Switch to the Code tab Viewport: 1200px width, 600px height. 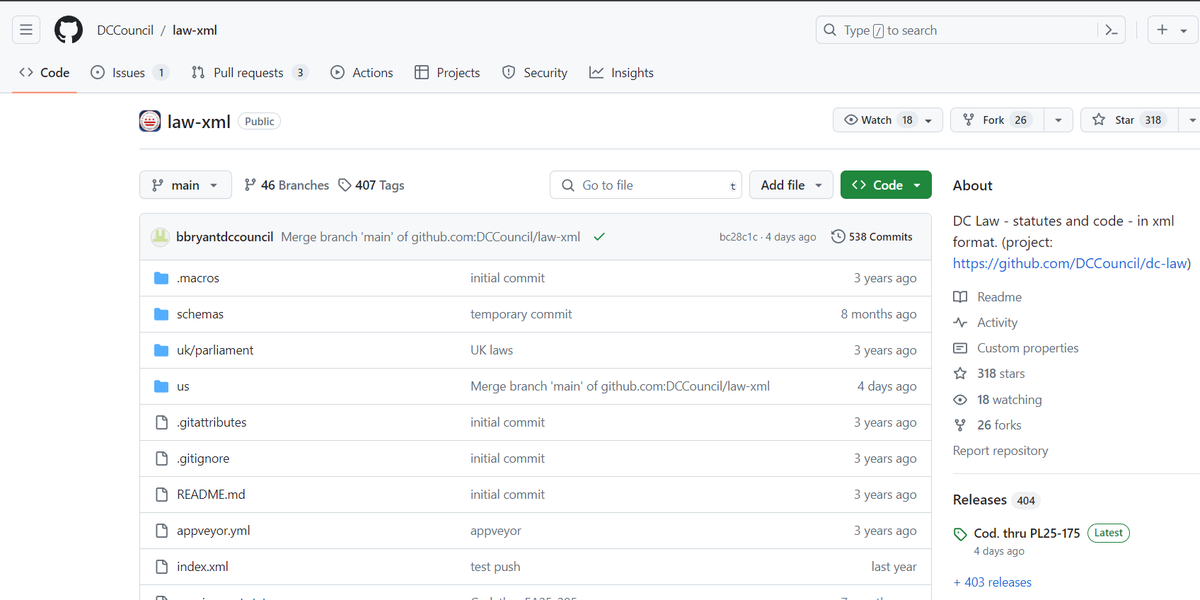[44, 72]
